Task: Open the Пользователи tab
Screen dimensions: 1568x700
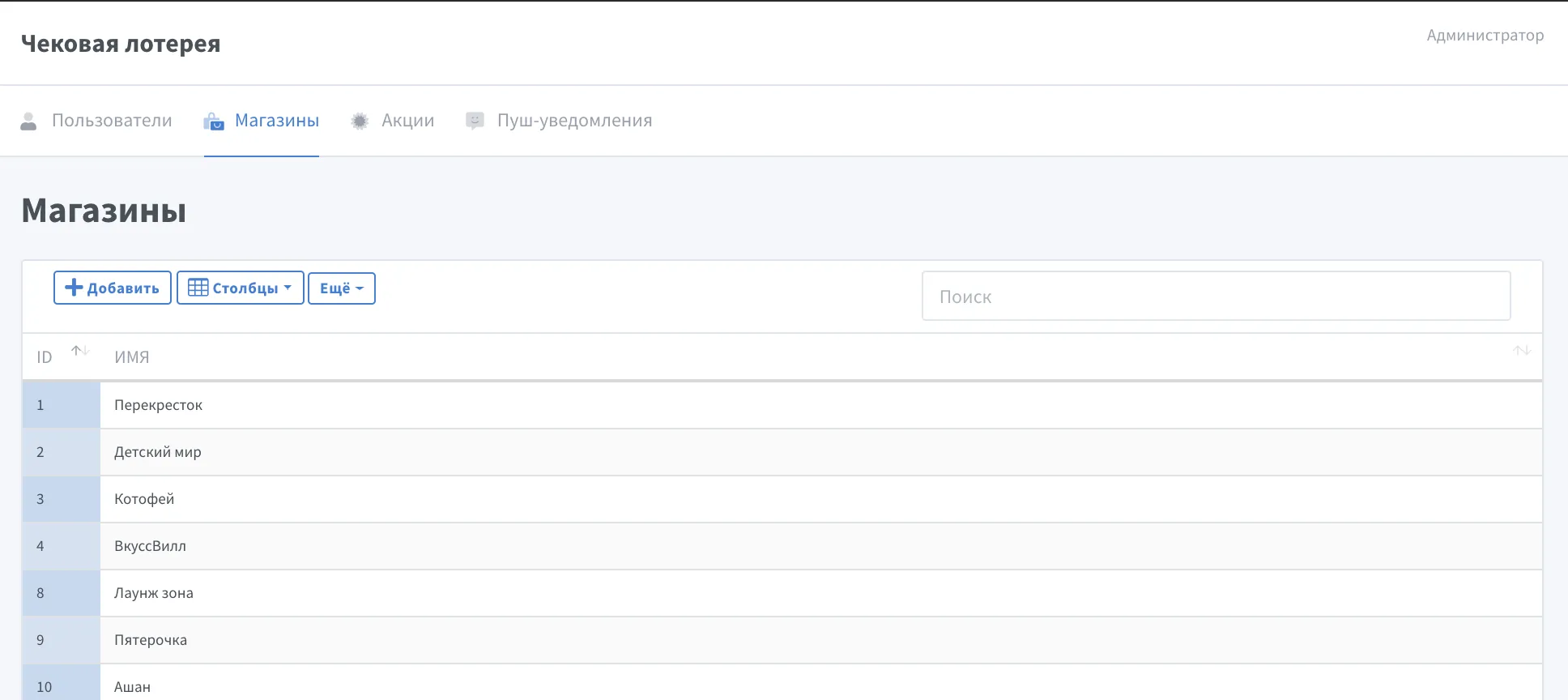Action: [x=112, y=121]
